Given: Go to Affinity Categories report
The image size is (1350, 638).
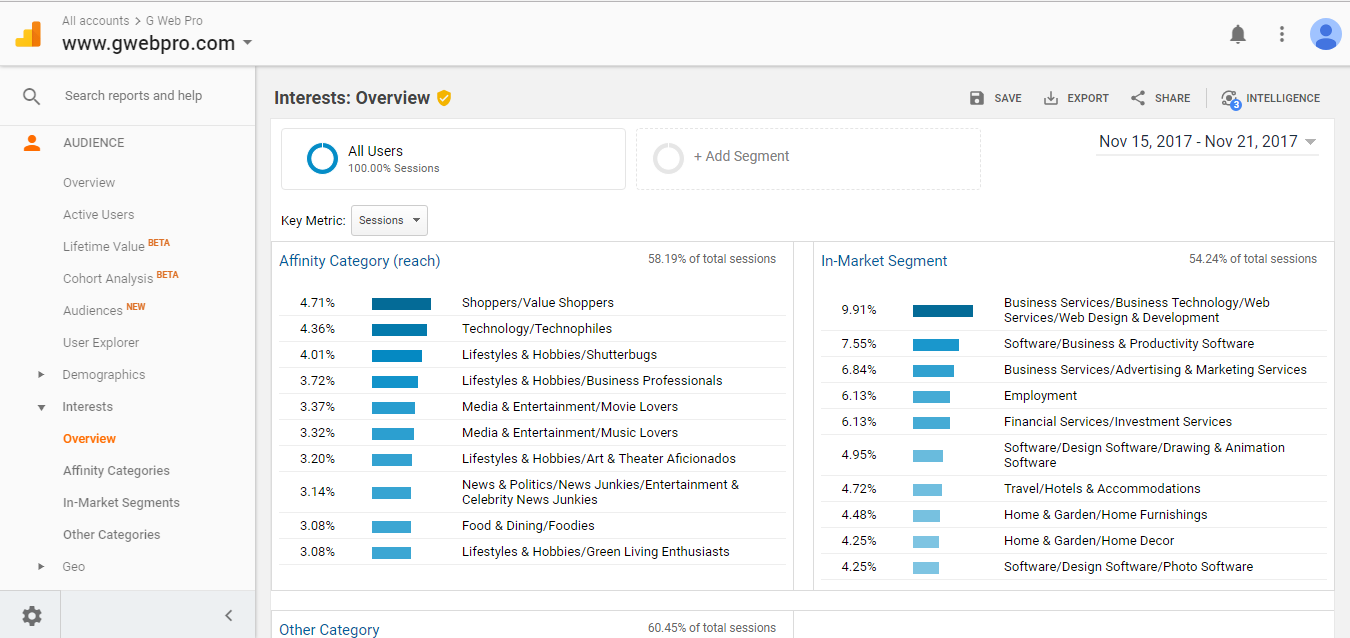Looking at the screenshot, I should [116, 471].
